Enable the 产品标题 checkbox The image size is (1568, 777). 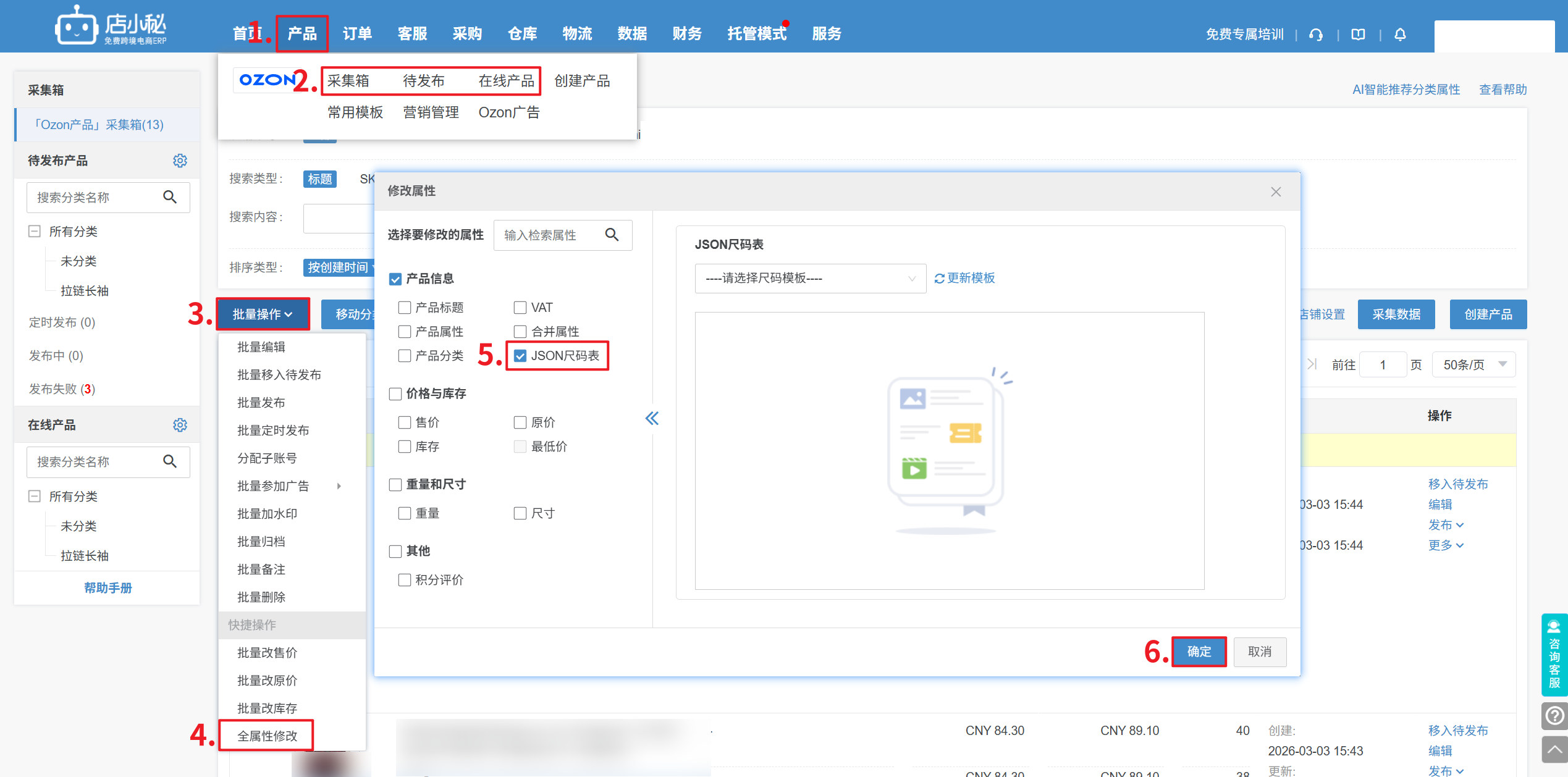[405, 308]
